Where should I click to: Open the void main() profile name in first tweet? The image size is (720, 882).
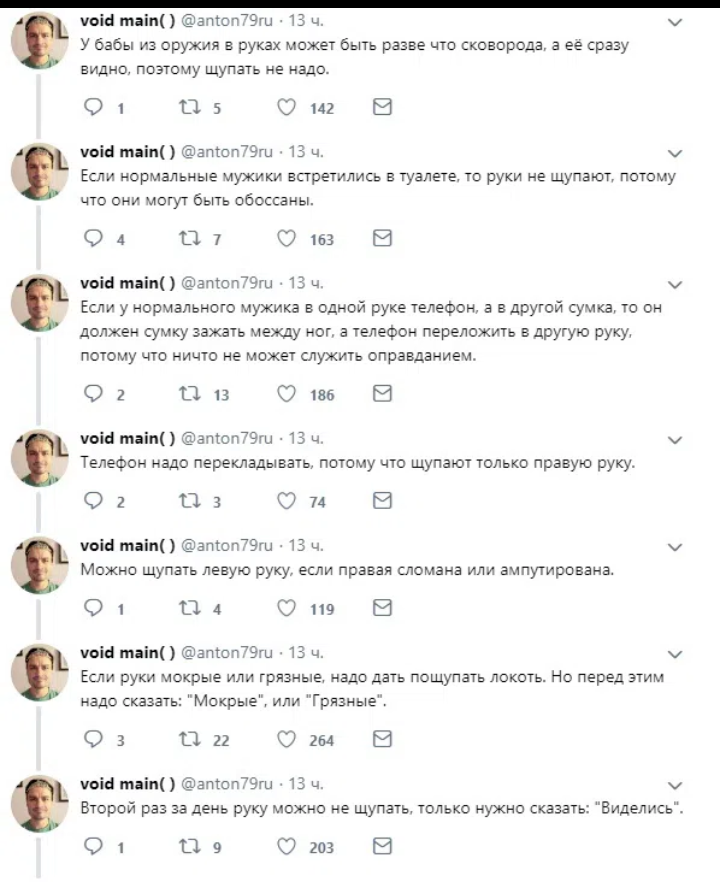click(x=128, y=21)
